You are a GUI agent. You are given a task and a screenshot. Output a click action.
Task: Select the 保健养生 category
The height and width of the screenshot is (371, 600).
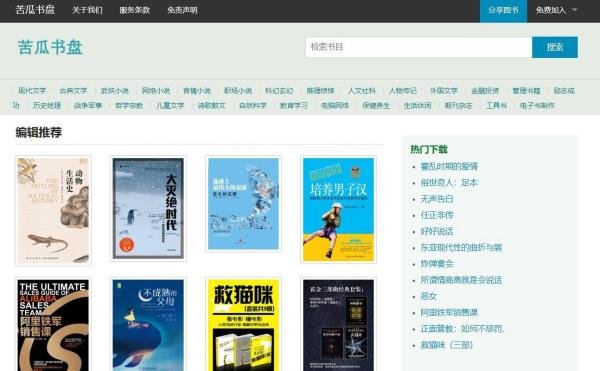pos(376,105)
